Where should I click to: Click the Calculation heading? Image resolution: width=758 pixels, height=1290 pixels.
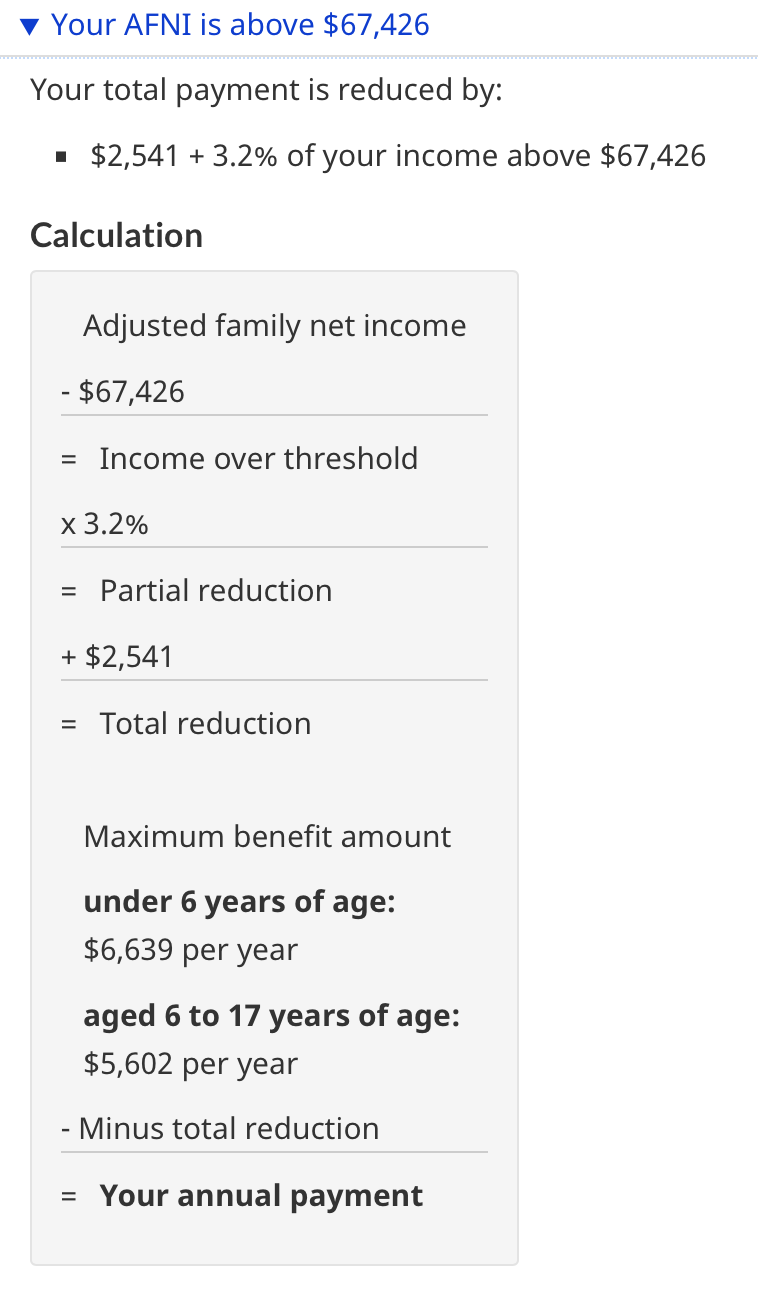[117, 236]
